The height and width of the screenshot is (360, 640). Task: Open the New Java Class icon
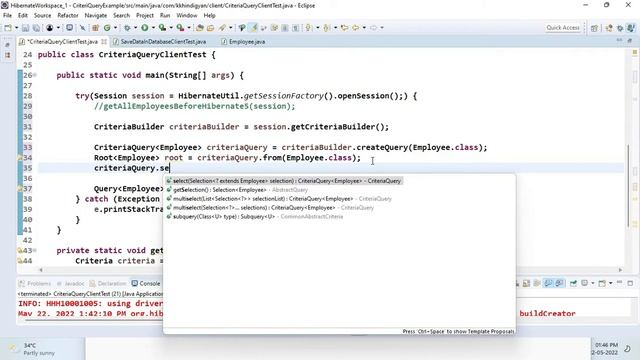point(107,28)
